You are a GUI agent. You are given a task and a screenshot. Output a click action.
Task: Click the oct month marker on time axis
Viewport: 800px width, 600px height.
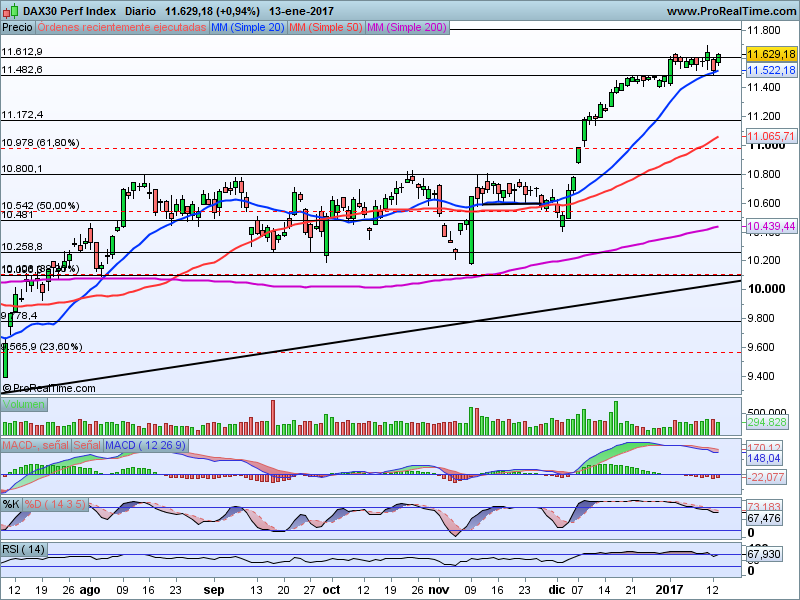(x=332, y=590)
